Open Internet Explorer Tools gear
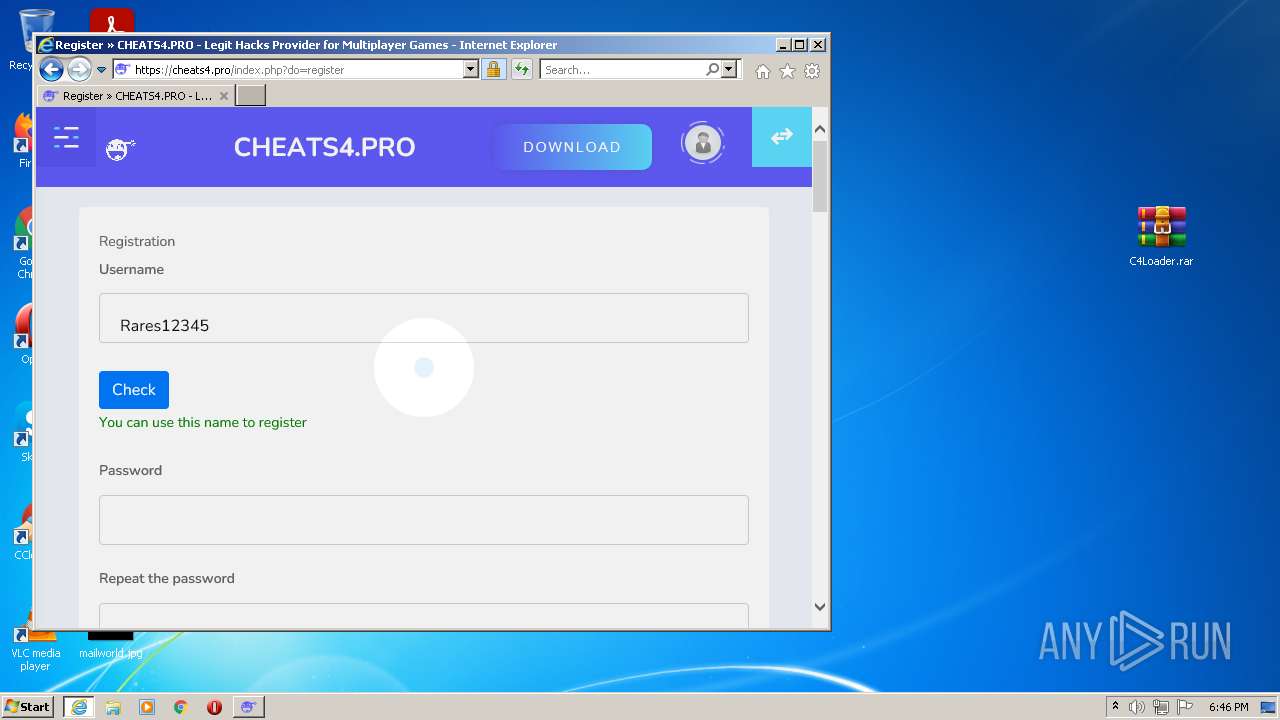This screenshot has width=1280, height=720. click(812, 71)
